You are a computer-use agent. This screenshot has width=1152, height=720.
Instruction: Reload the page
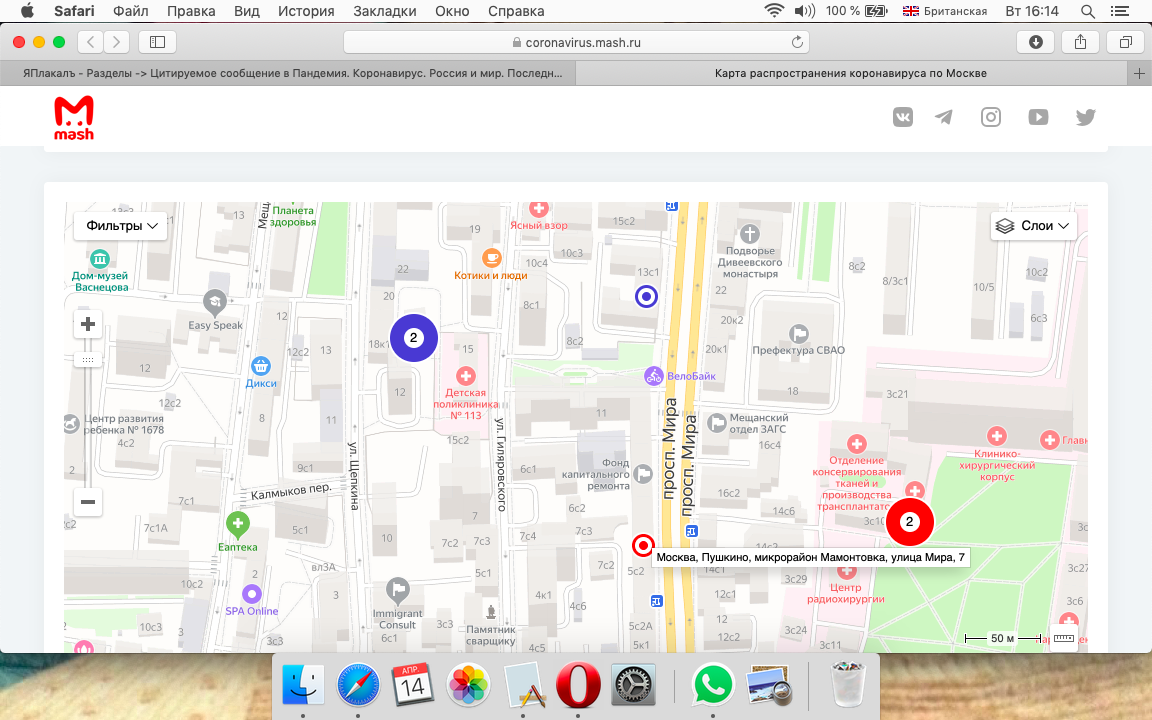point(797,42)
